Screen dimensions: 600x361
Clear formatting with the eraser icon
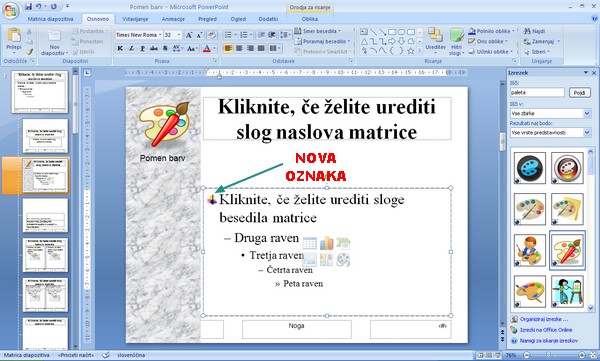point(211,35)
